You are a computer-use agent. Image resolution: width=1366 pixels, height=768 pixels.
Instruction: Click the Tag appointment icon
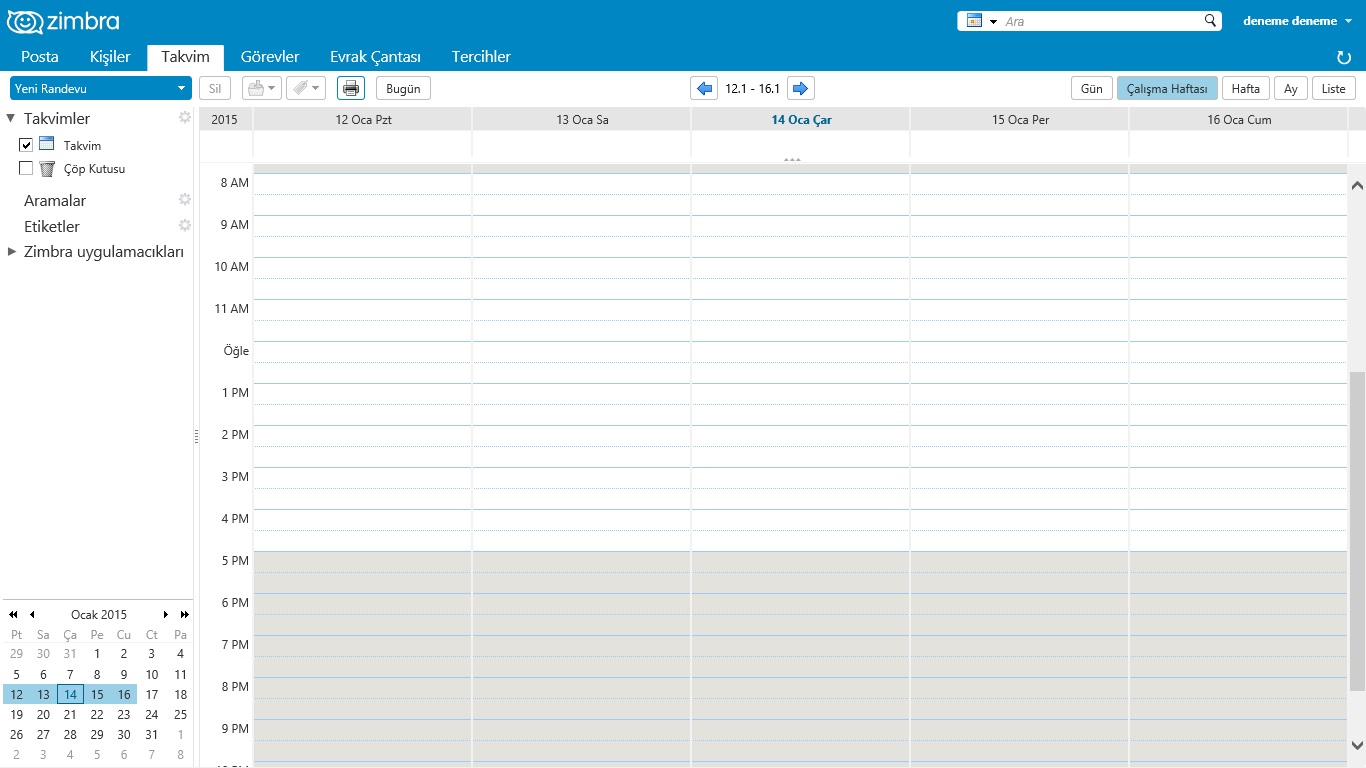point(300,88)
